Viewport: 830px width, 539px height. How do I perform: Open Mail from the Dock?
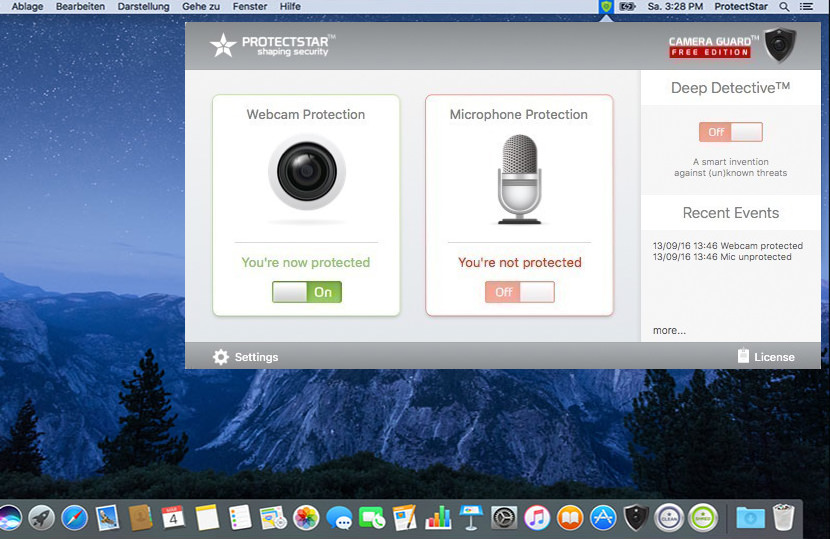[107, 518]
